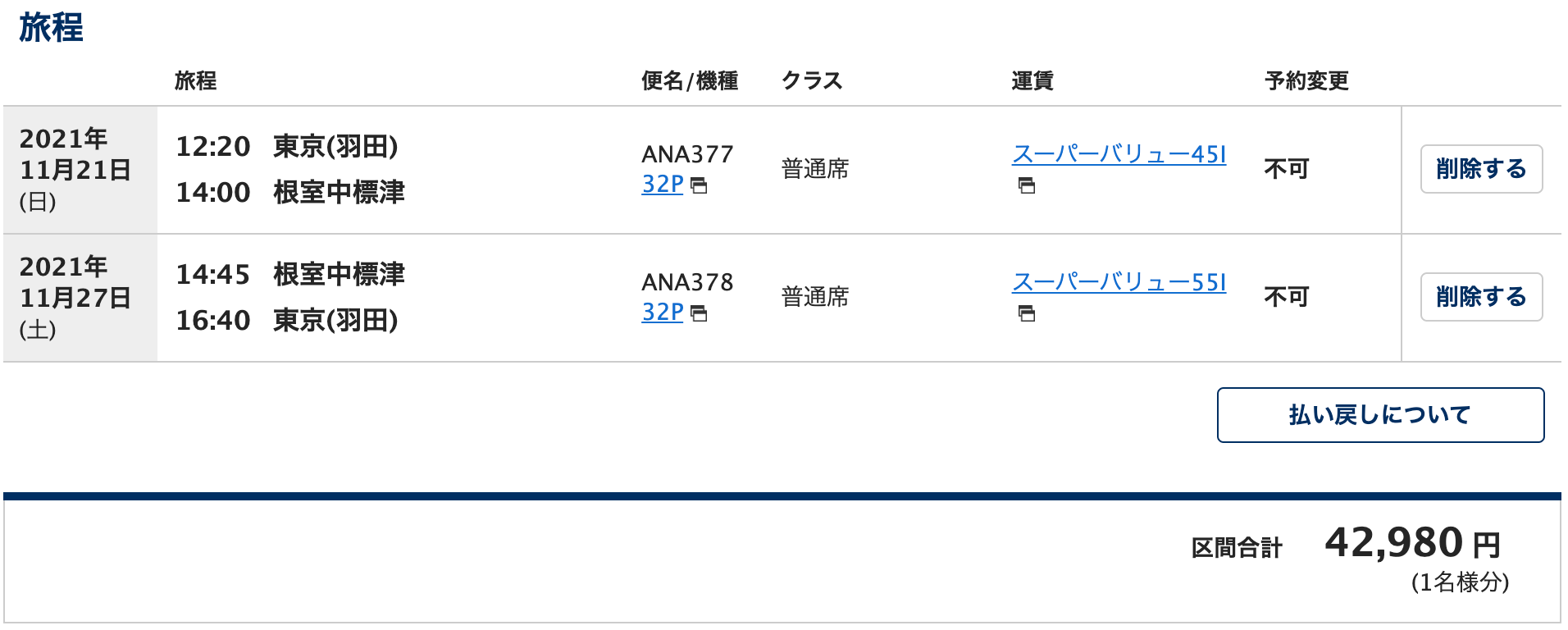Click the 予約変更 column header

[1306, 80]
